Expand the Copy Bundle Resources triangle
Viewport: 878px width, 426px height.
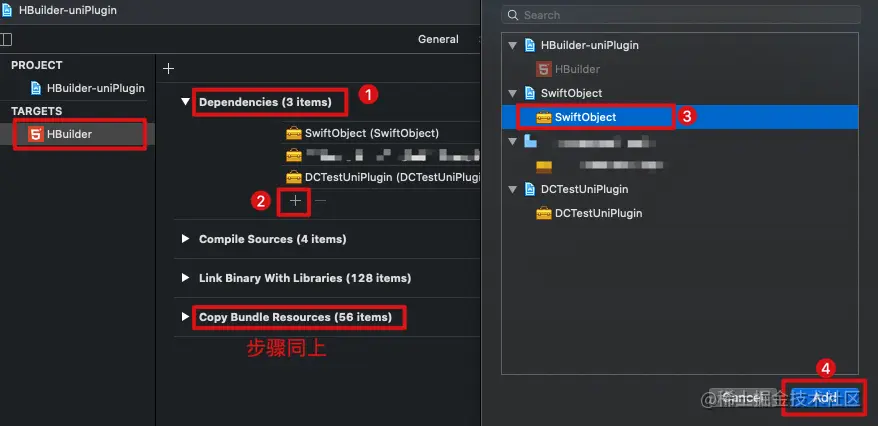185,317
